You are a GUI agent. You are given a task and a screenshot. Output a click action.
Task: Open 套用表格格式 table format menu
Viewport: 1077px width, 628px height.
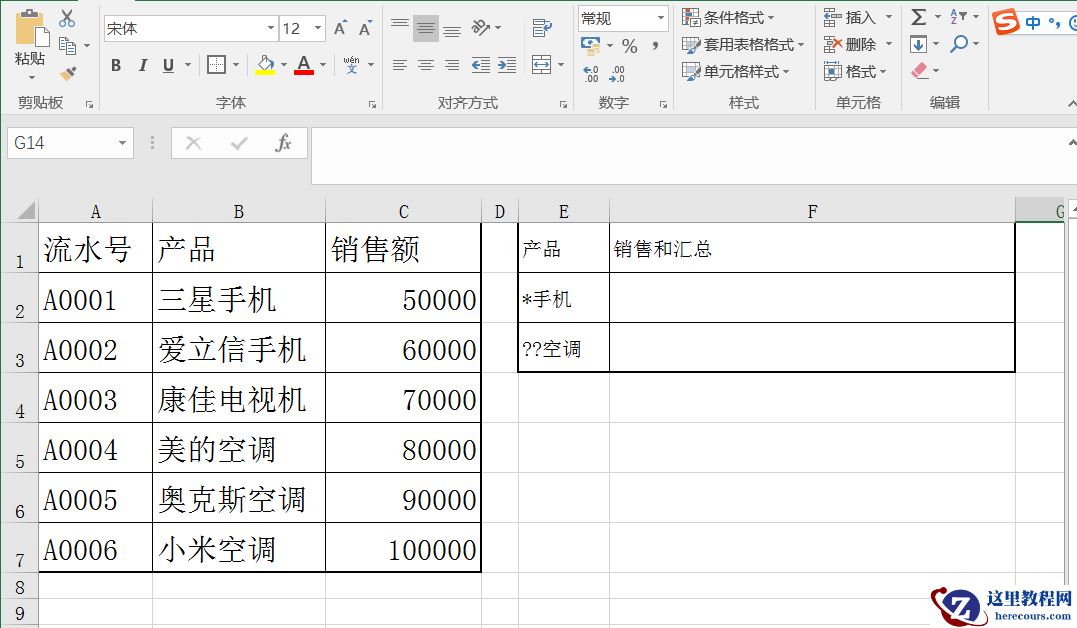pos(742,45)
